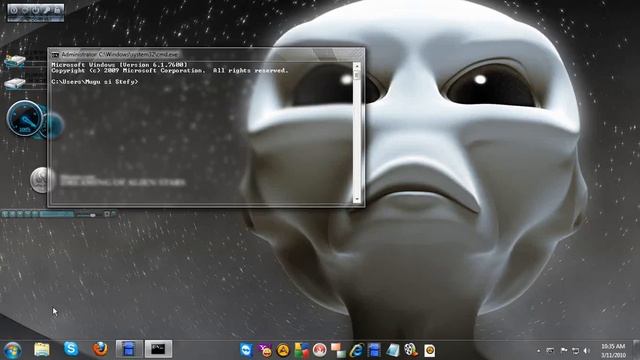The width and height of the screenshot is (640, 360).
Task: Click the cmd window title bar icon
Action: click(55, 54)
